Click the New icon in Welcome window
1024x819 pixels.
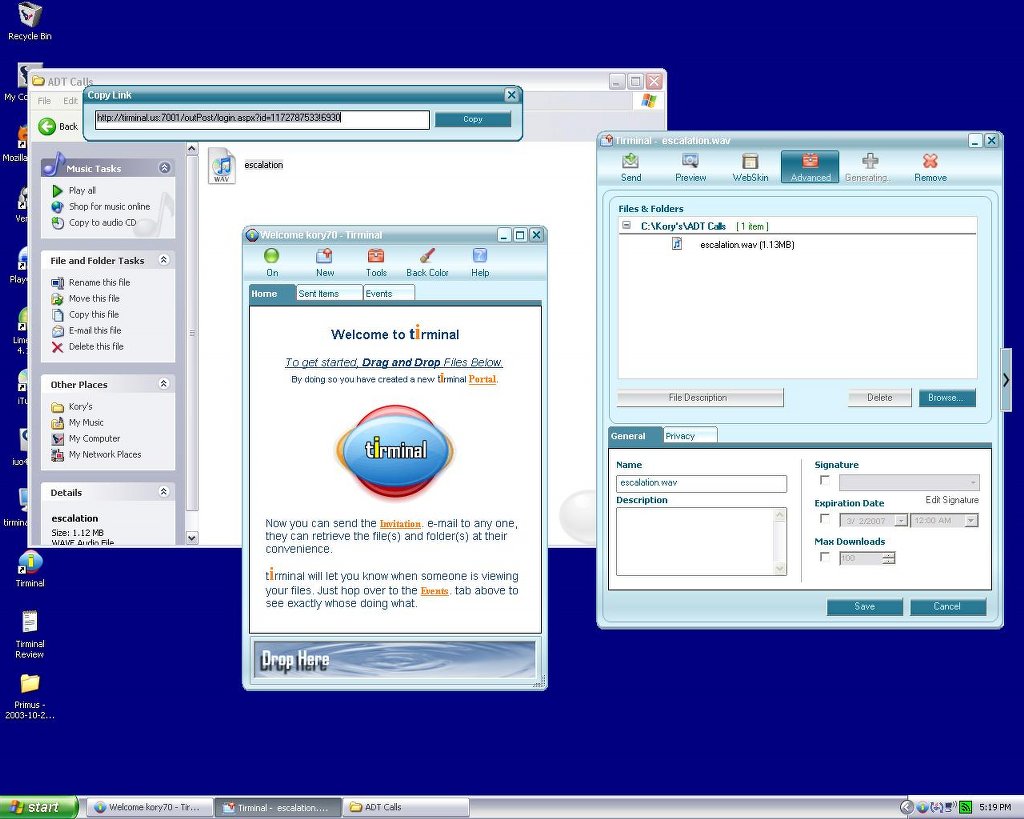tap(325, 255)
